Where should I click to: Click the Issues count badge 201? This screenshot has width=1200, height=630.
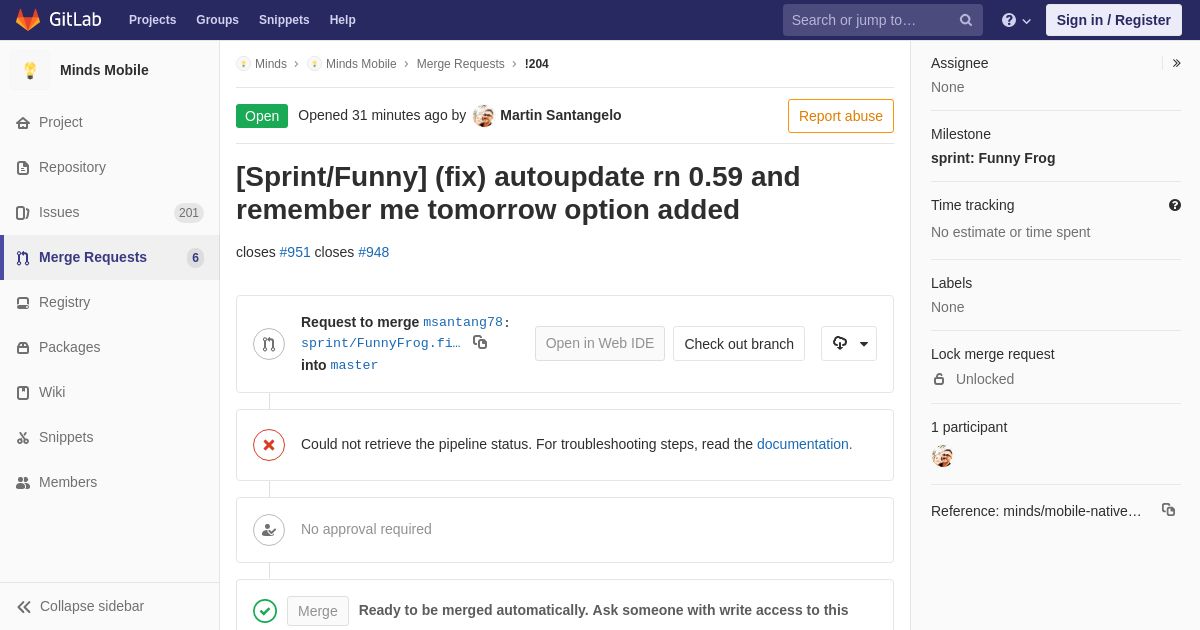[189, 213]
